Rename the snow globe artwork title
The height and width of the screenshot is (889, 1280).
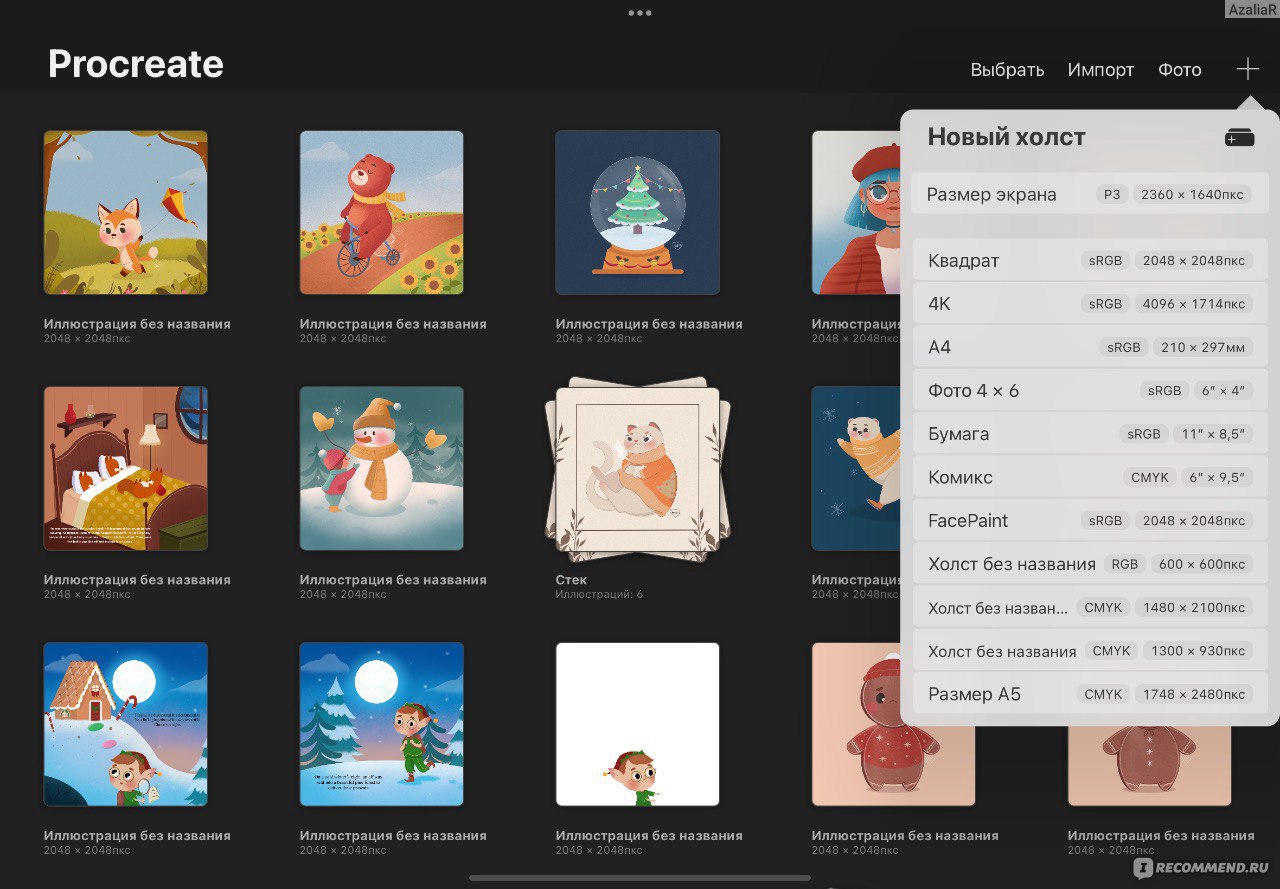point(649,324)
